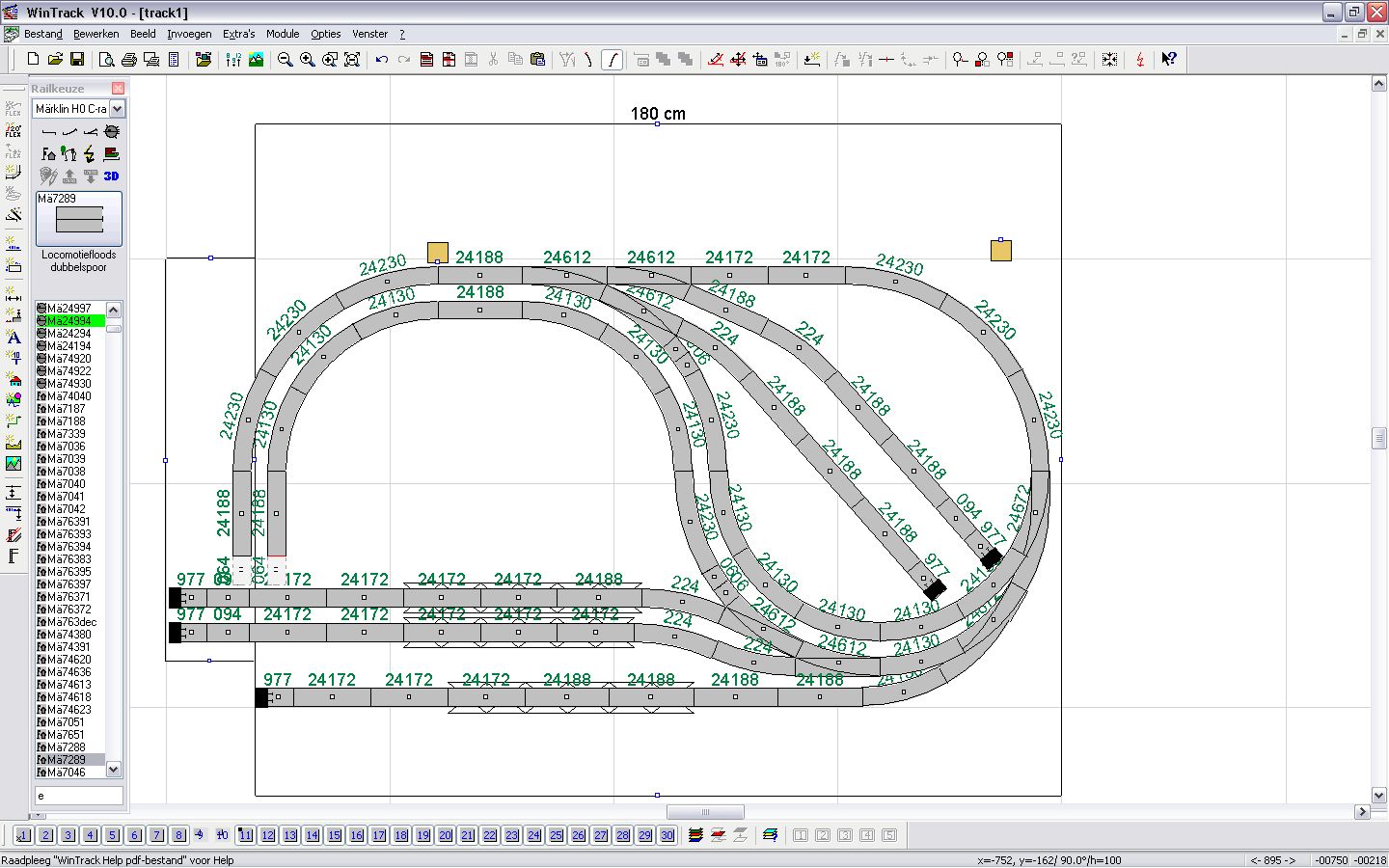This screenshot has width=1389, height=868.
Task: Toggle layer 30 button
Action: click(x=667, y=835)
